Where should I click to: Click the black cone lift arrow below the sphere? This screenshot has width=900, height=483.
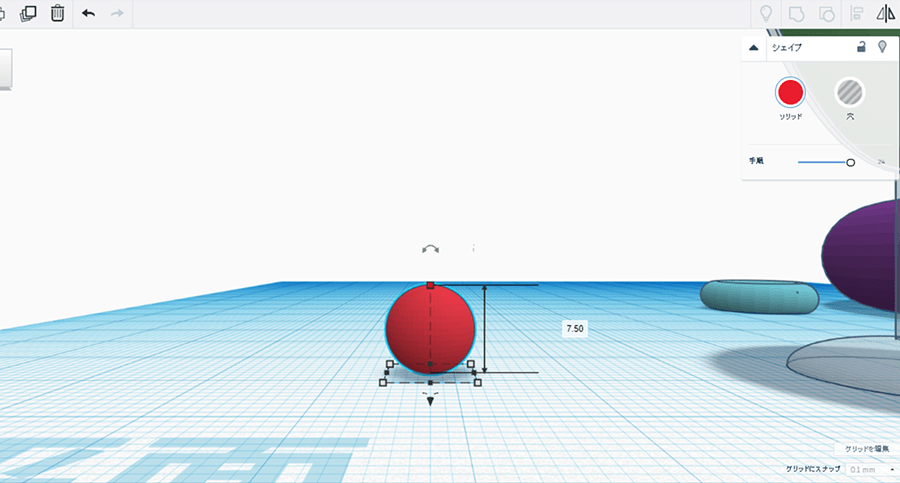(x=430, y=400)
